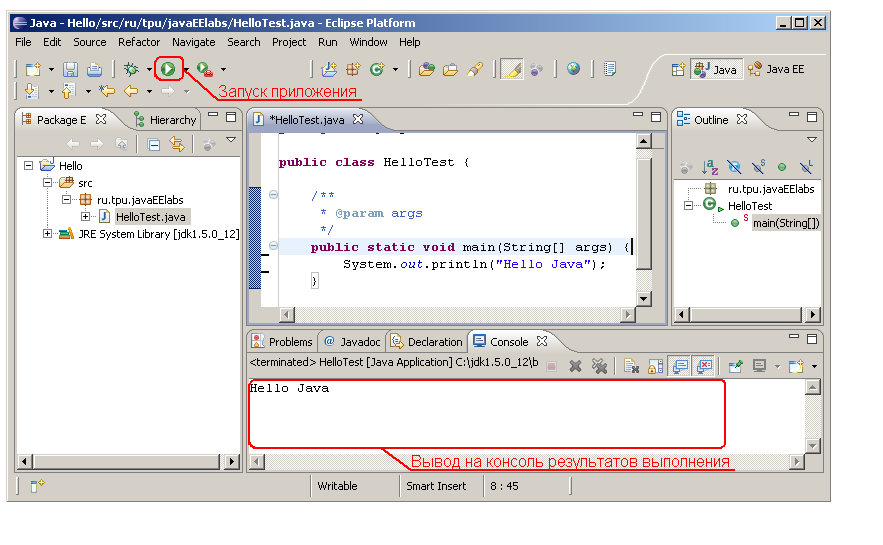The width and height of the screenshot is (883, 545).
Task: Open the Package Explorer view menu triangle
Action: (231, 140)
